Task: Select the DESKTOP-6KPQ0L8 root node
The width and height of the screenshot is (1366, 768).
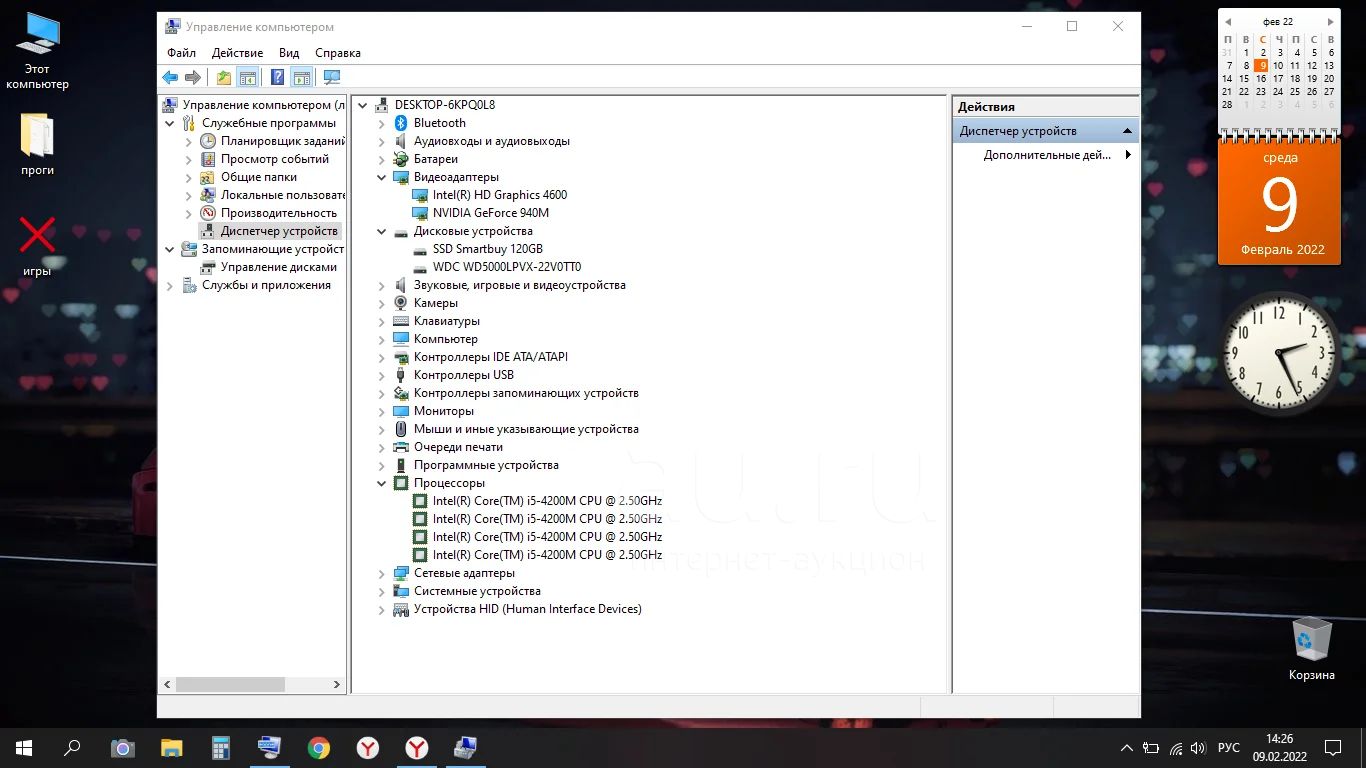Action: (445, 105)
